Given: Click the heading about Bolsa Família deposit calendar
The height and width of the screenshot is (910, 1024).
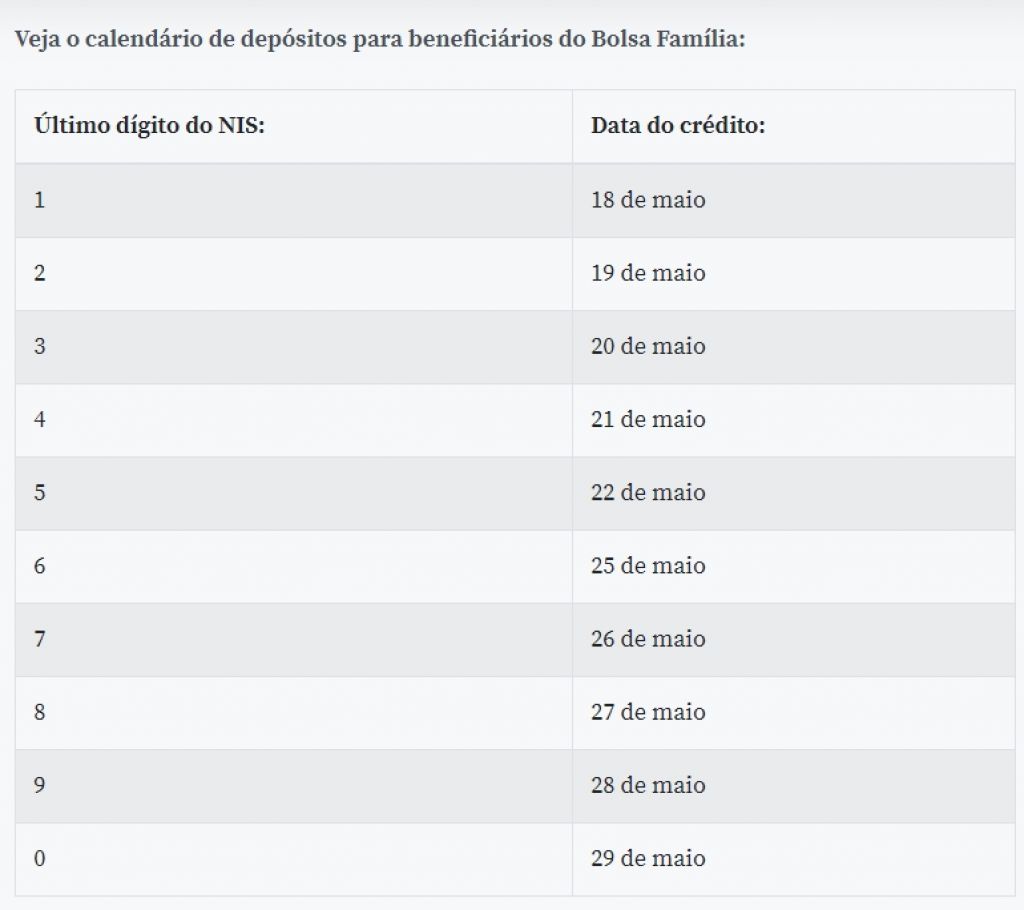Looking at the screenshot, I should 380,39.
